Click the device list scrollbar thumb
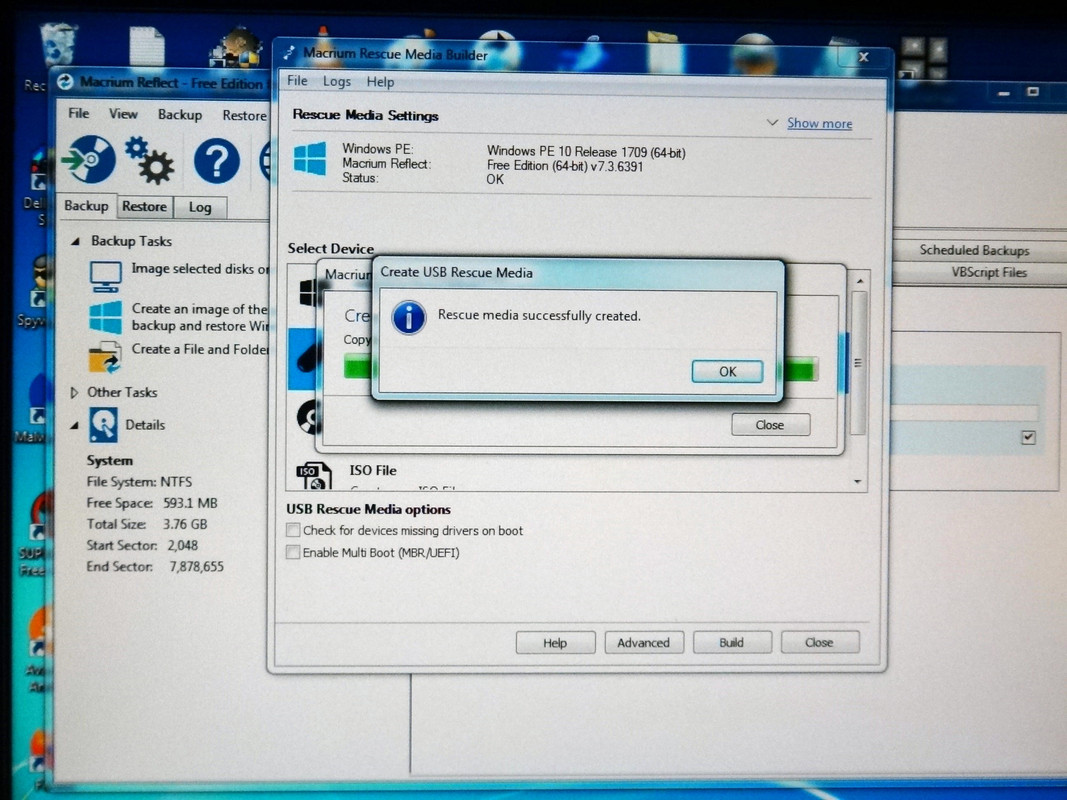 859,362
